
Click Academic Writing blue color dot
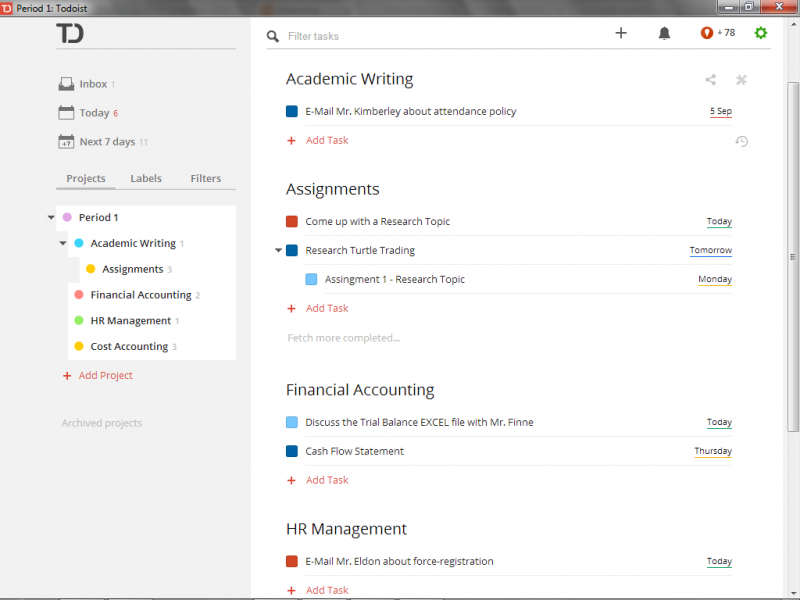79,243
